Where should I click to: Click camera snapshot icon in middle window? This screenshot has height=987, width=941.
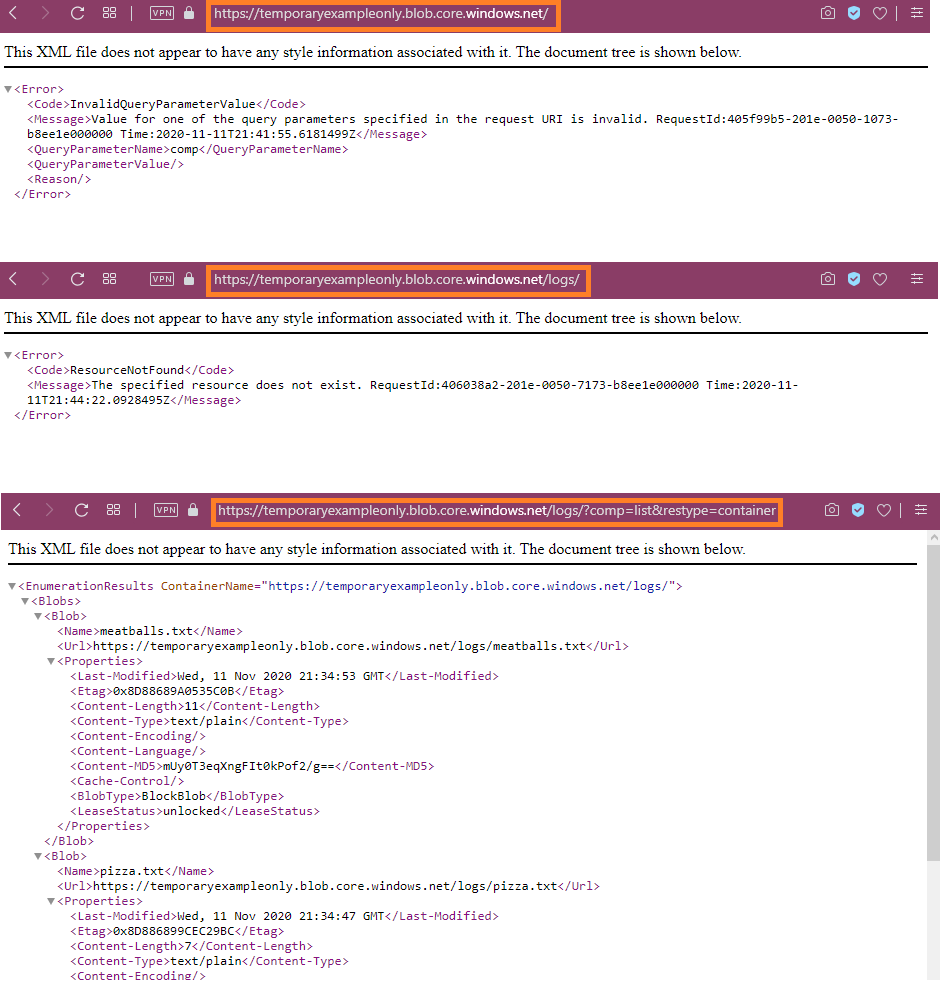pyautogui.click(x=828, y=278)
